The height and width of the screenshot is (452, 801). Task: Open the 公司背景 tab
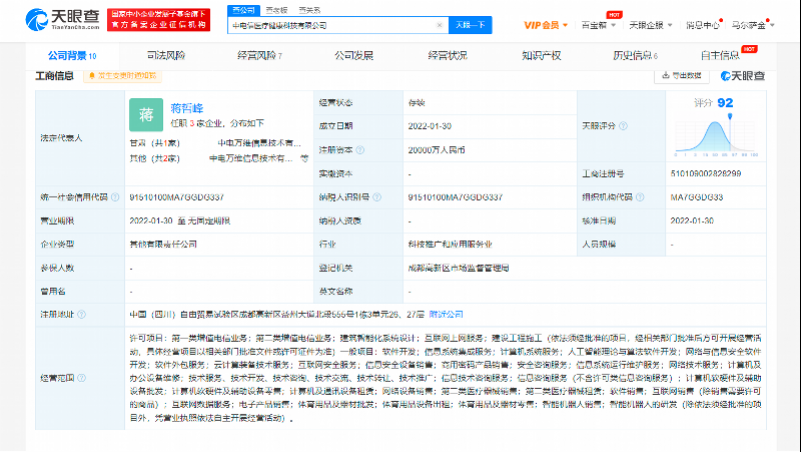(72, 56)
